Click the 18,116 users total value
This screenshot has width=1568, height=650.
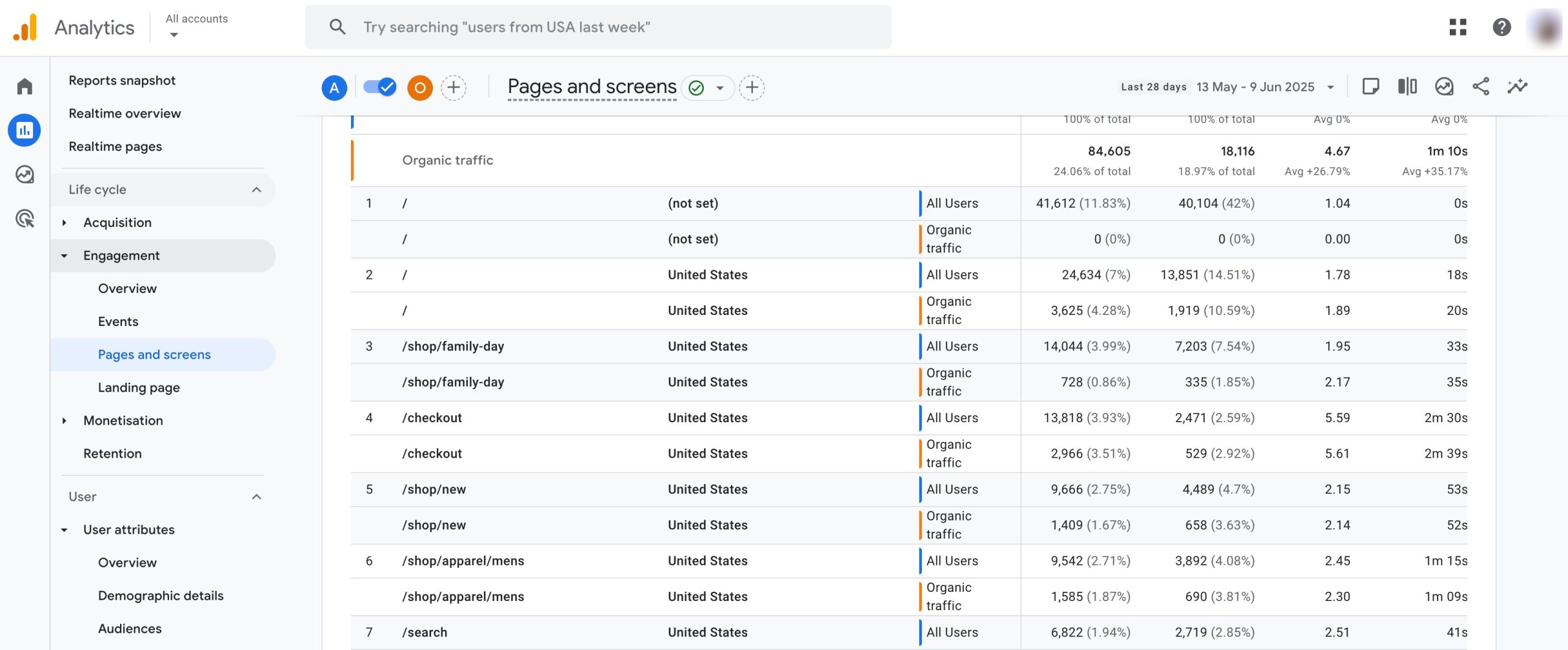(1237, 151)
